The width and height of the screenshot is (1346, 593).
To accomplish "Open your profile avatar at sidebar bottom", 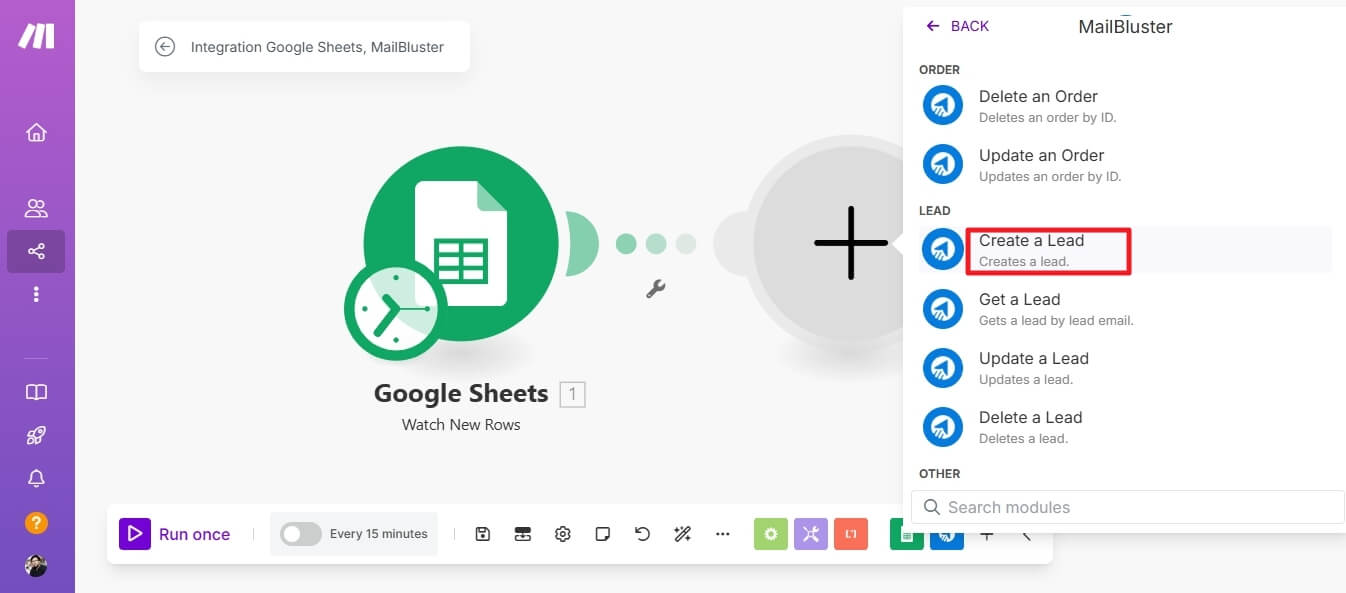I will [36, 565].
